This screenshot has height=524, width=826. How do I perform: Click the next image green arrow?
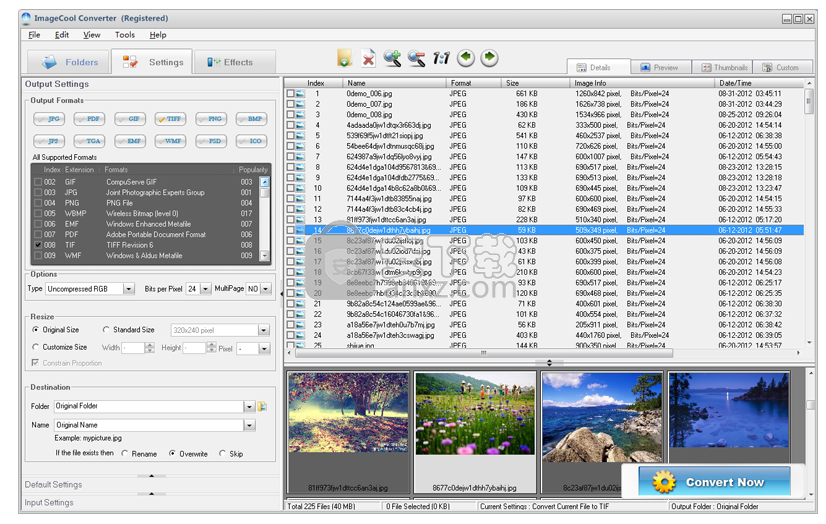[489, 57]
